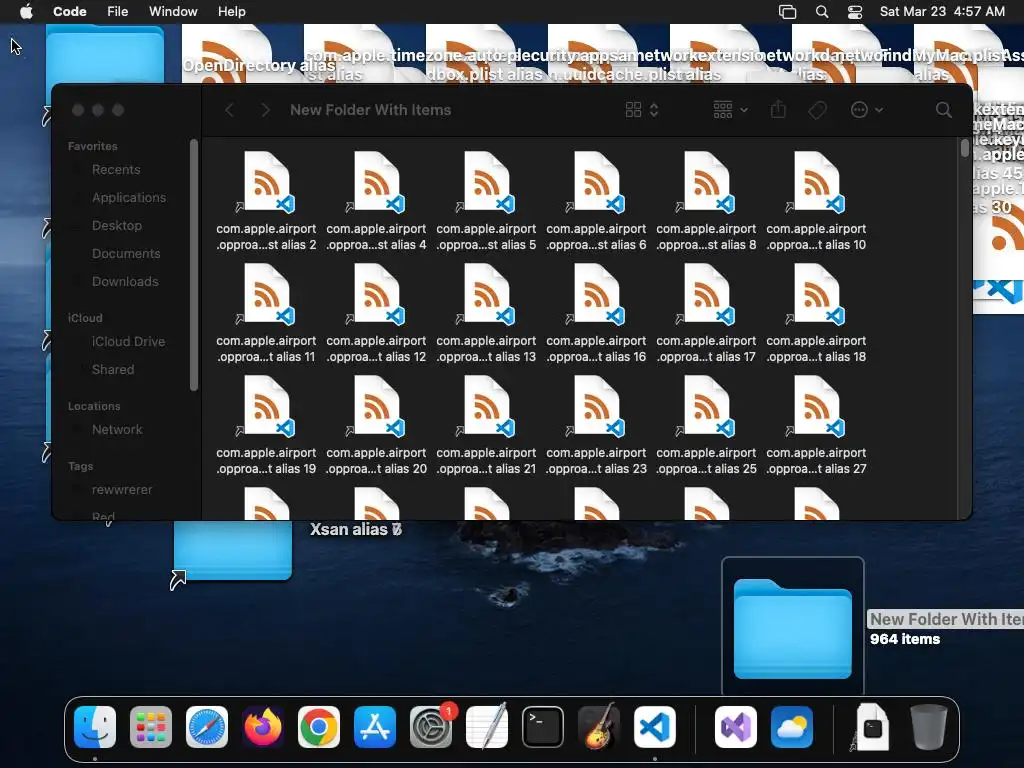Select file ending in alias 16
This screenshot has height=768, width=1024.
click(x=596, y=313)
